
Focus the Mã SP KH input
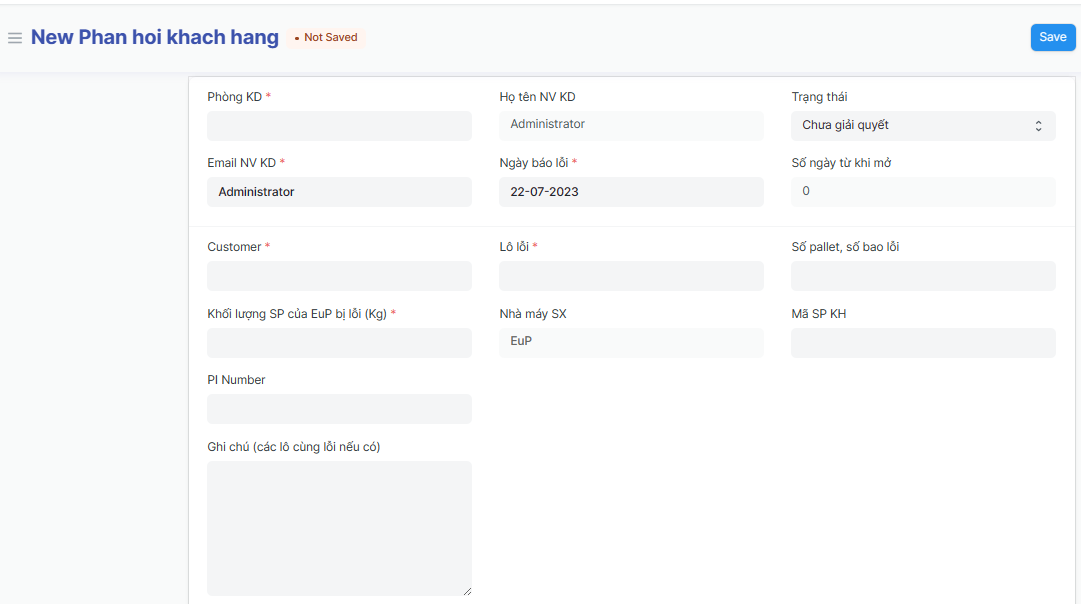922,343
